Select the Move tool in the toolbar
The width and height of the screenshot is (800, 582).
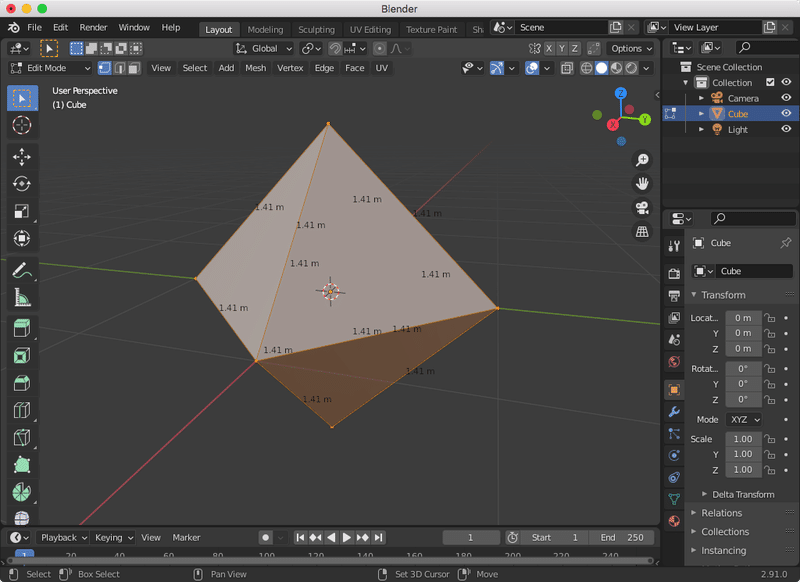click(x=20, y=156)
